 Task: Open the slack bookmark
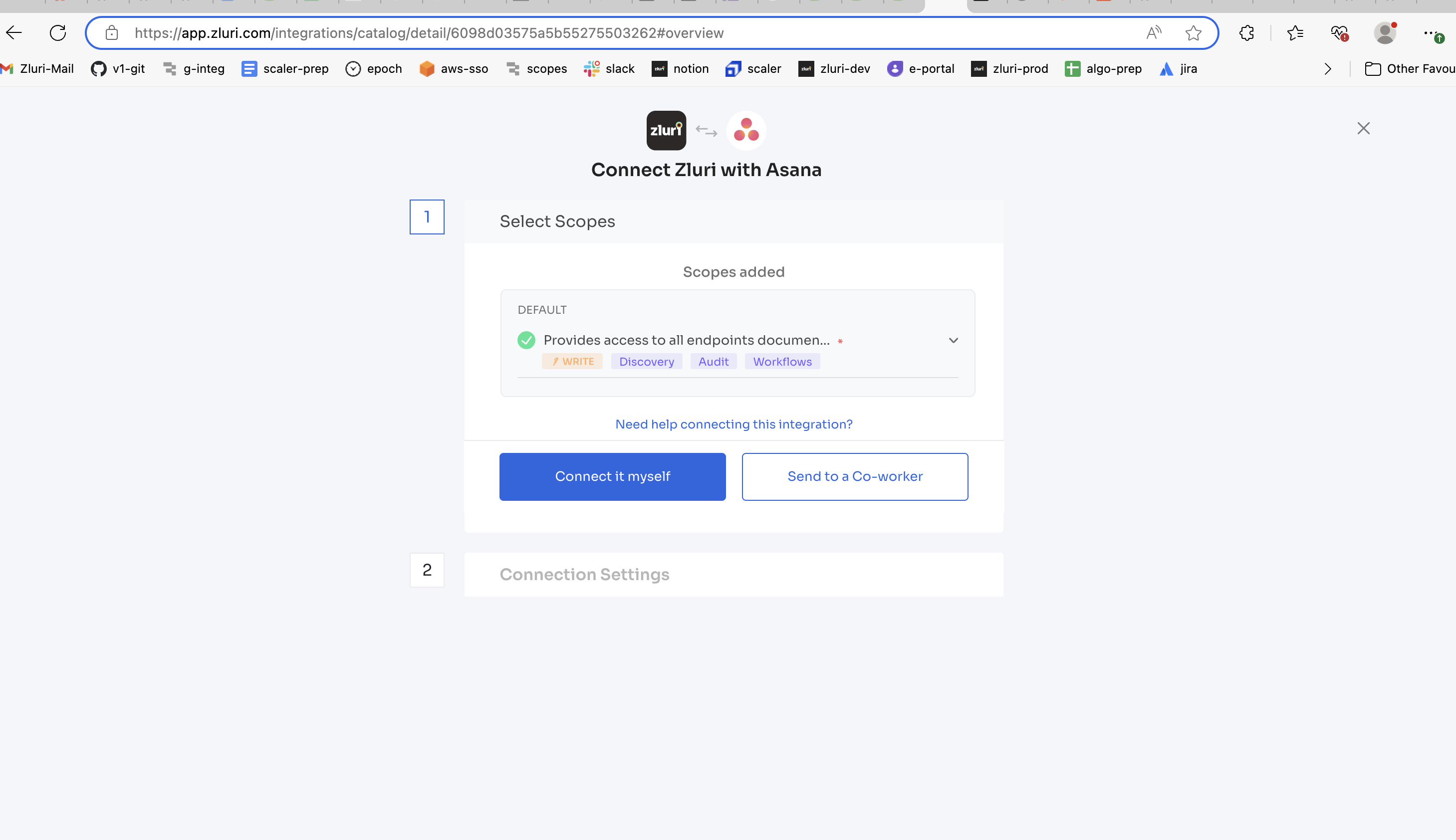tap(609, 69)
